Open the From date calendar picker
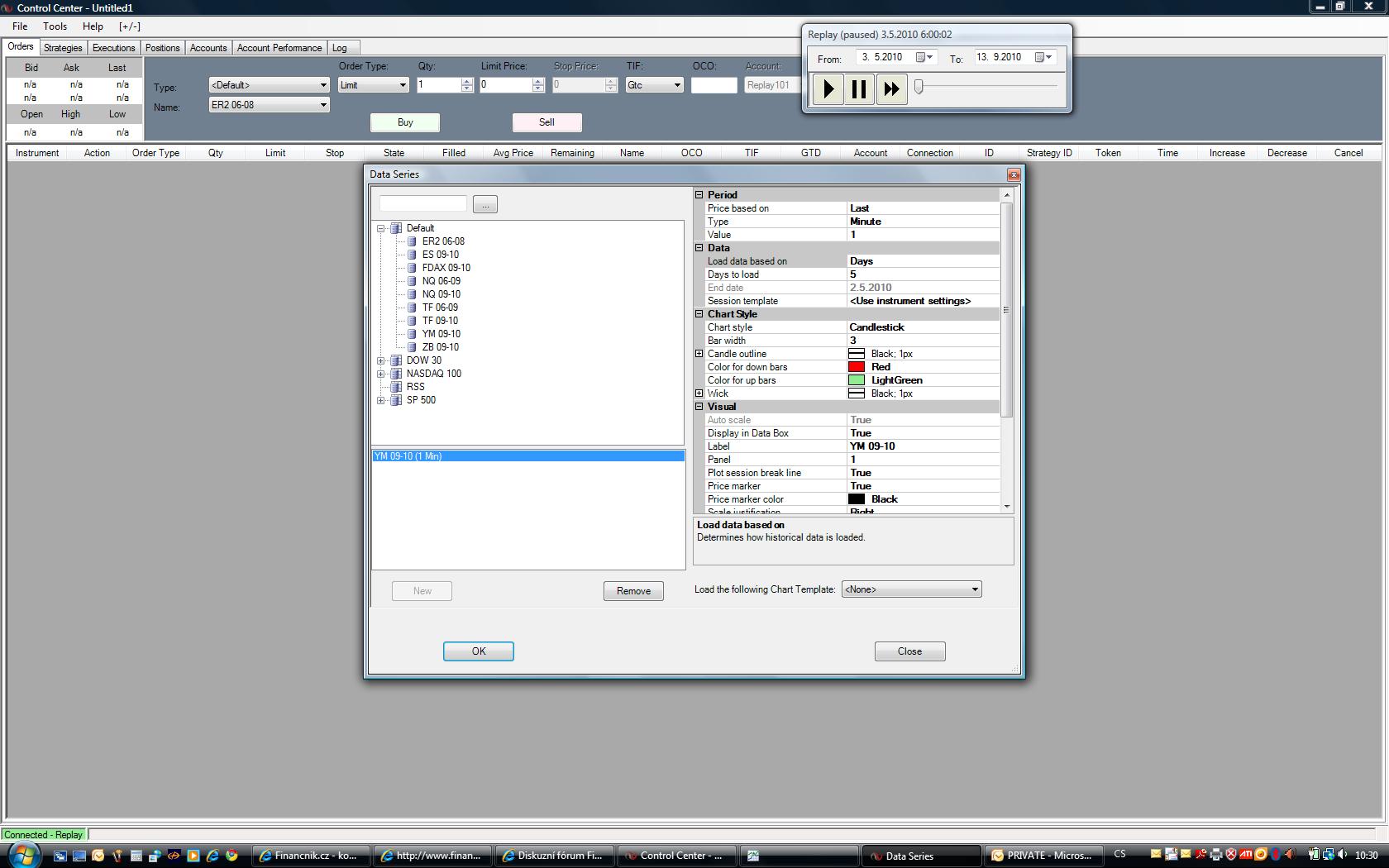This screenshot has height=868, width=1389. [x=924, y=57]
